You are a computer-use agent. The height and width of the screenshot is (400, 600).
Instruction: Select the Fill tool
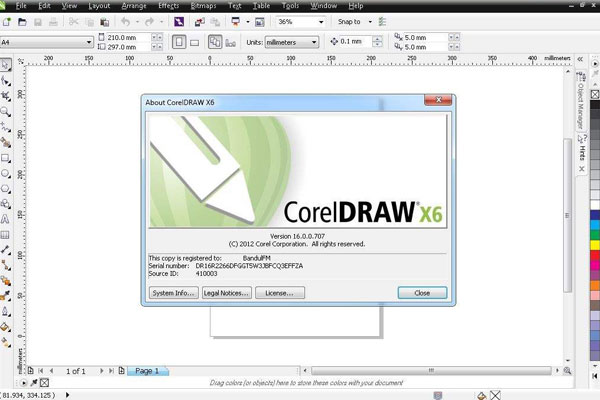click(5, 327)
